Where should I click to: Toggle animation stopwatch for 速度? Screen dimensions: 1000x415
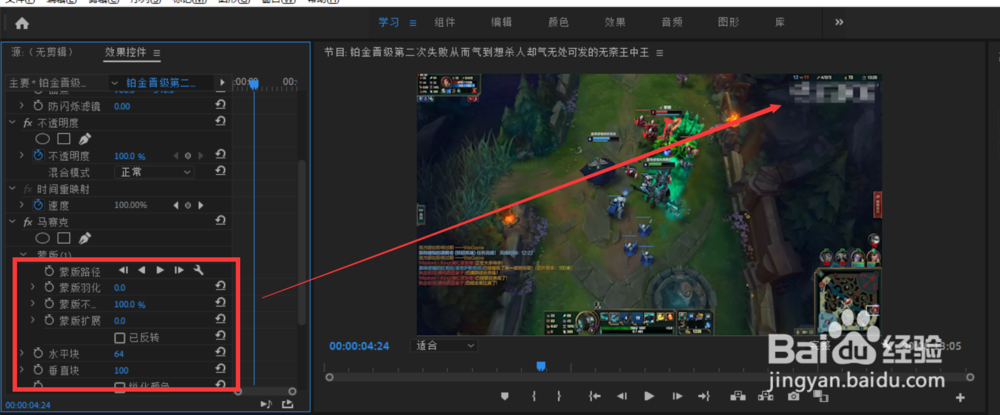(x=38, y=205)
